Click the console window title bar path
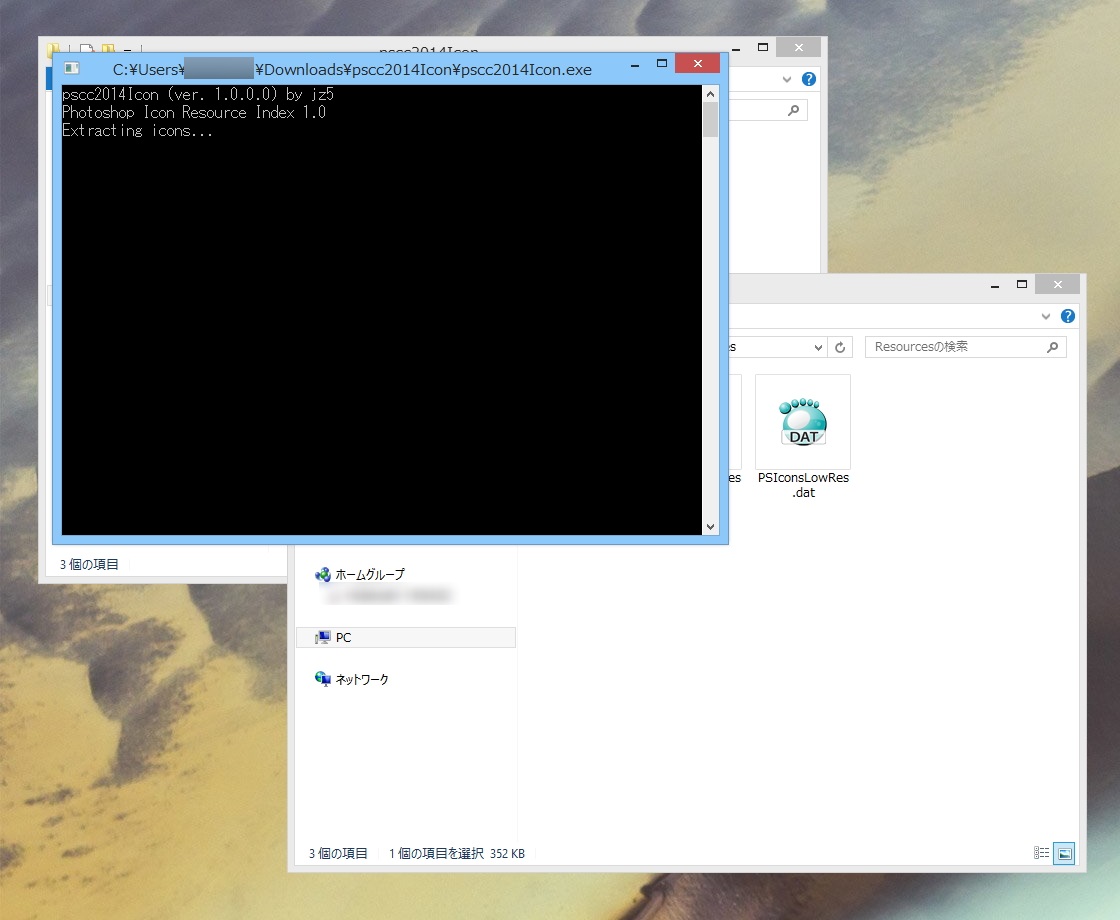Screen dimensions: 1120x920 [351, 69]
